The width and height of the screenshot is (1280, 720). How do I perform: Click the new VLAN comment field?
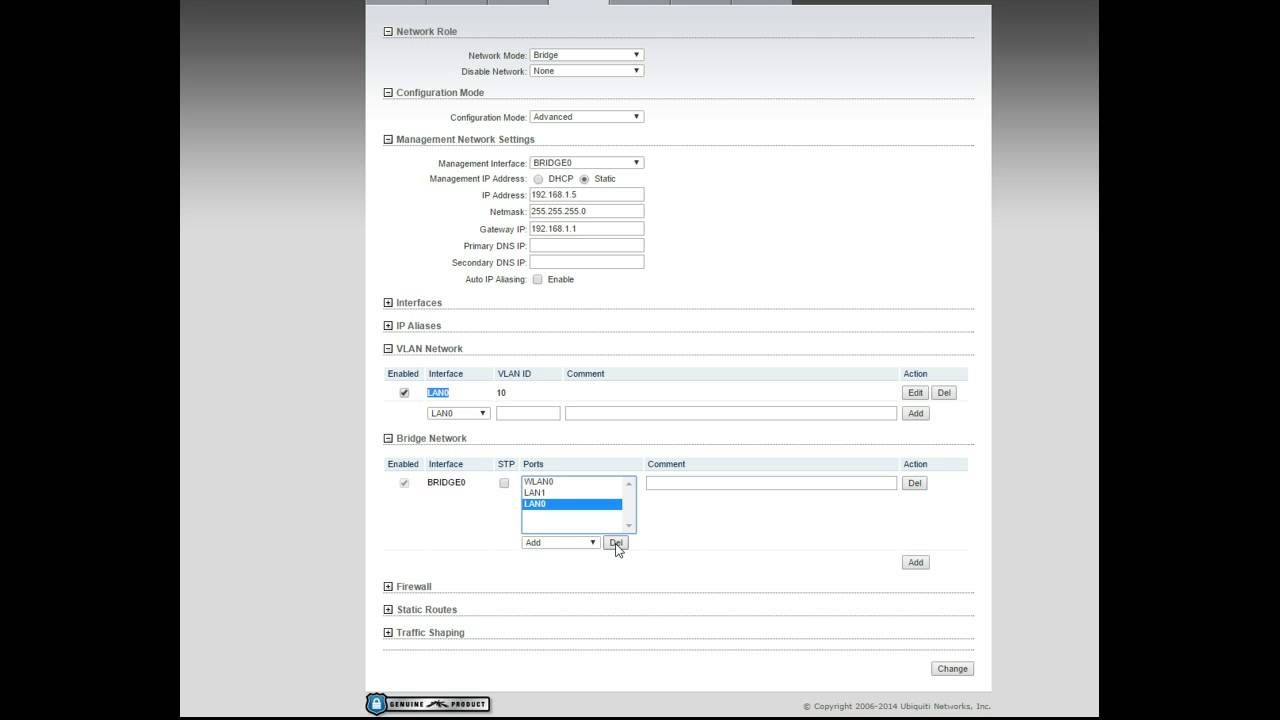tap(731, 413)
